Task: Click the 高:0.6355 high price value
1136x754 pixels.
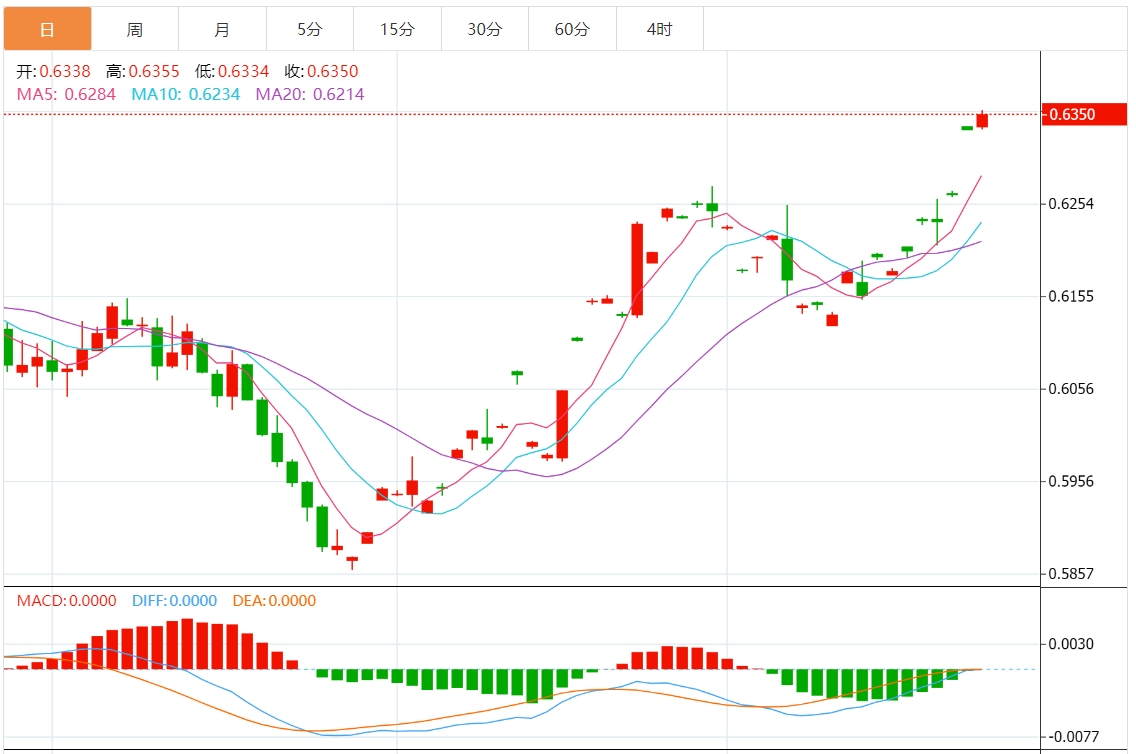Action: click(143, 71)
